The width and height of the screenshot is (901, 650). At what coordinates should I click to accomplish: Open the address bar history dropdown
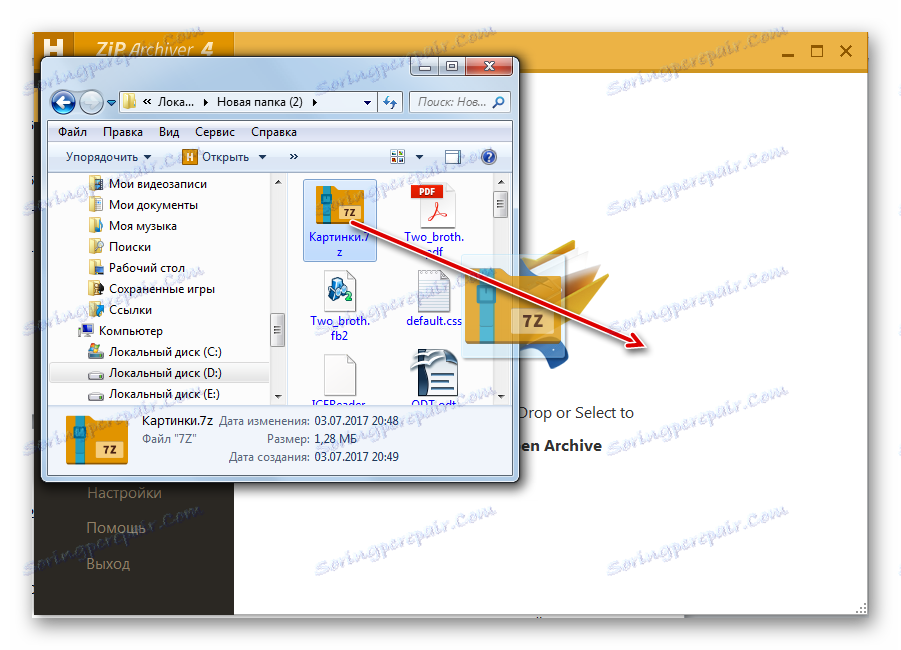(x=367, y=102)
